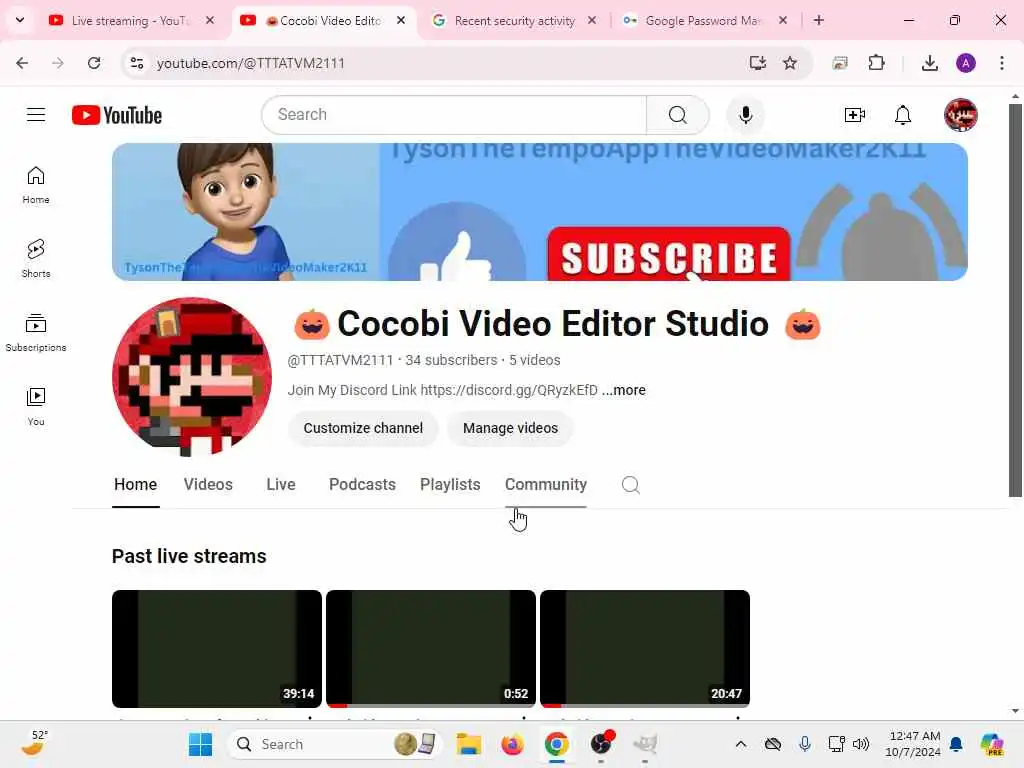Open File Explorer from the taskbar
Screen dimensions: 1024x768
468,744
